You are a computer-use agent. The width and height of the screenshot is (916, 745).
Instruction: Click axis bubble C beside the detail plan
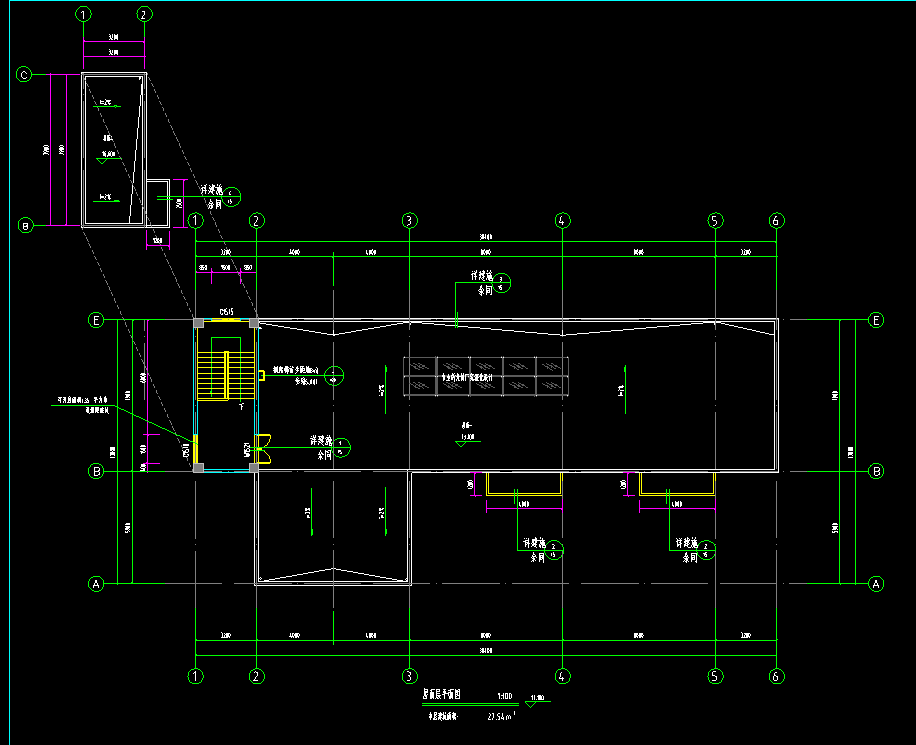[24, 75]
